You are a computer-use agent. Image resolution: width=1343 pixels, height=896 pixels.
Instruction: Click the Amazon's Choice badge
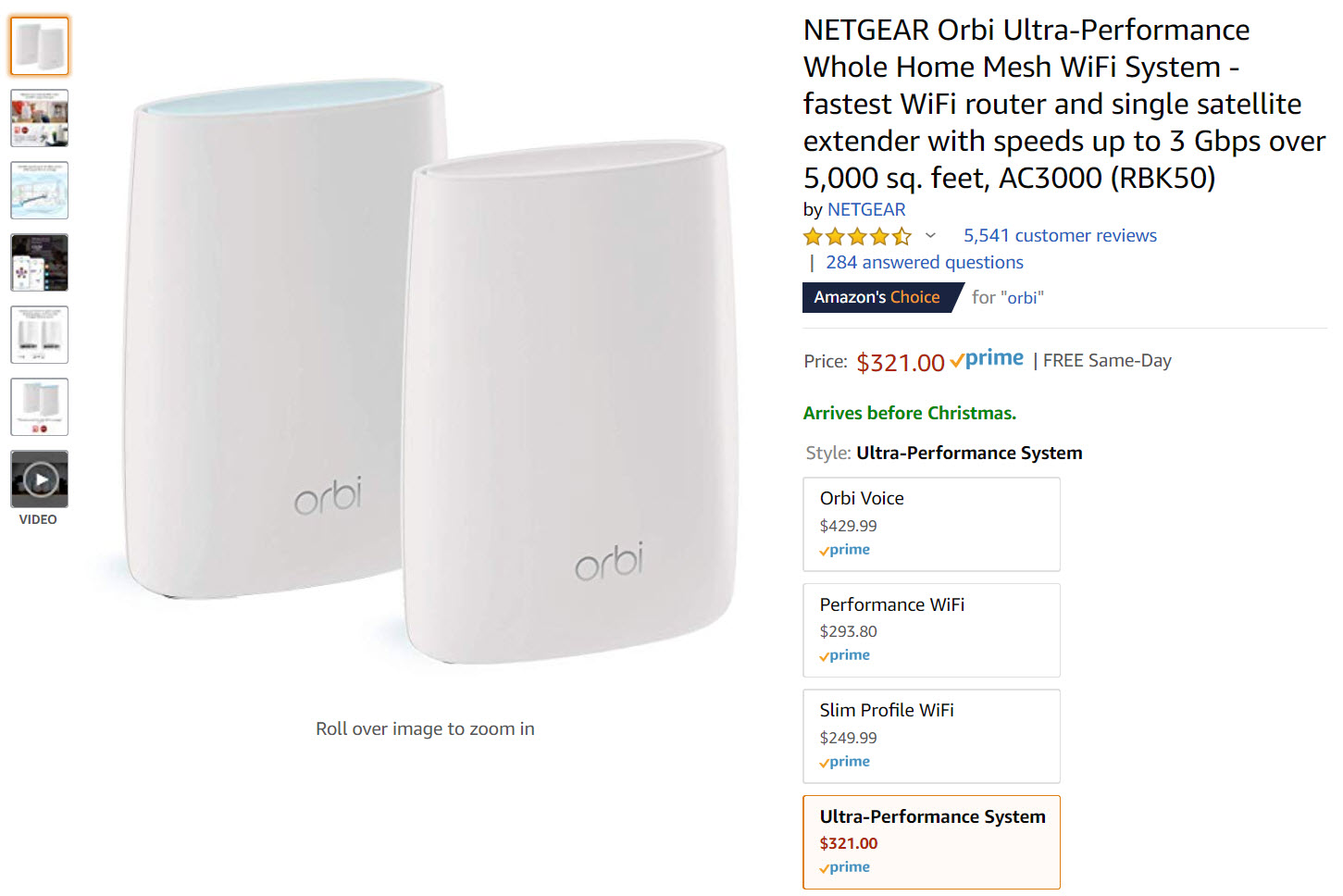pyautogui.click(x=877, y=297)
